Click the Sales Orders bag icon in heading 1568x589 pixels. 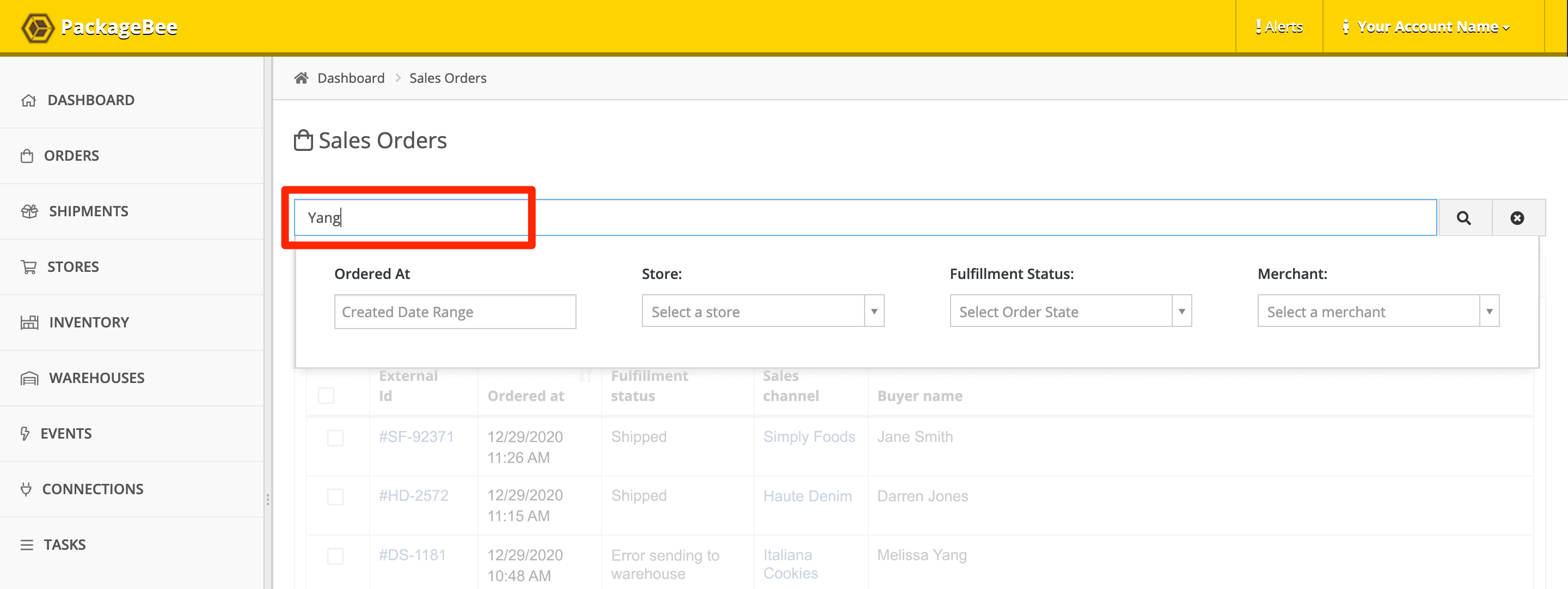point(303,140)
